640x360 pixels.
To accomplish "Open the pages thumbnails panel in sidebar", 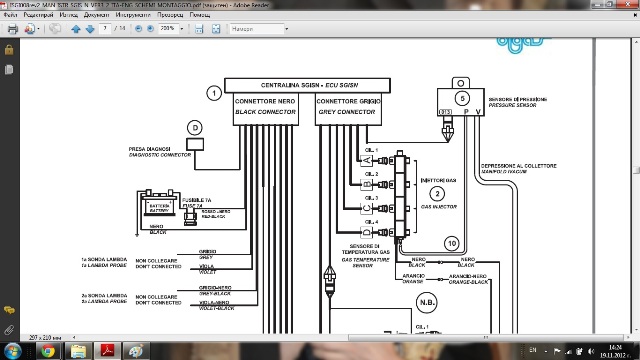I will [9, 69].
